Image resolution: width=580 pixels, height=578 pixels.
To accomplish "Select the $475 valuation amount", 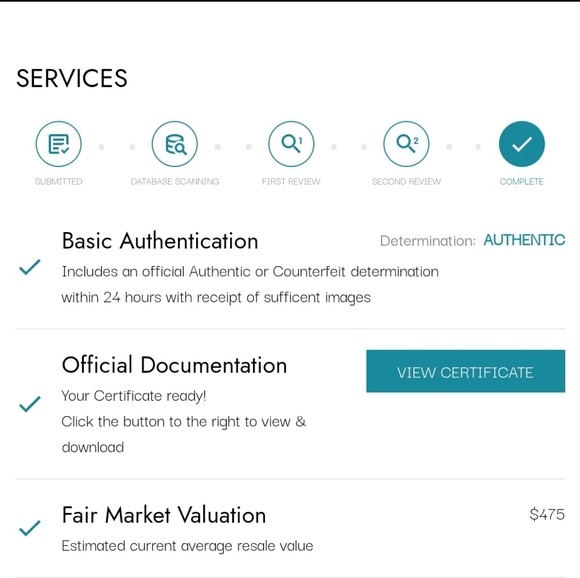I will tap(547, 514).
